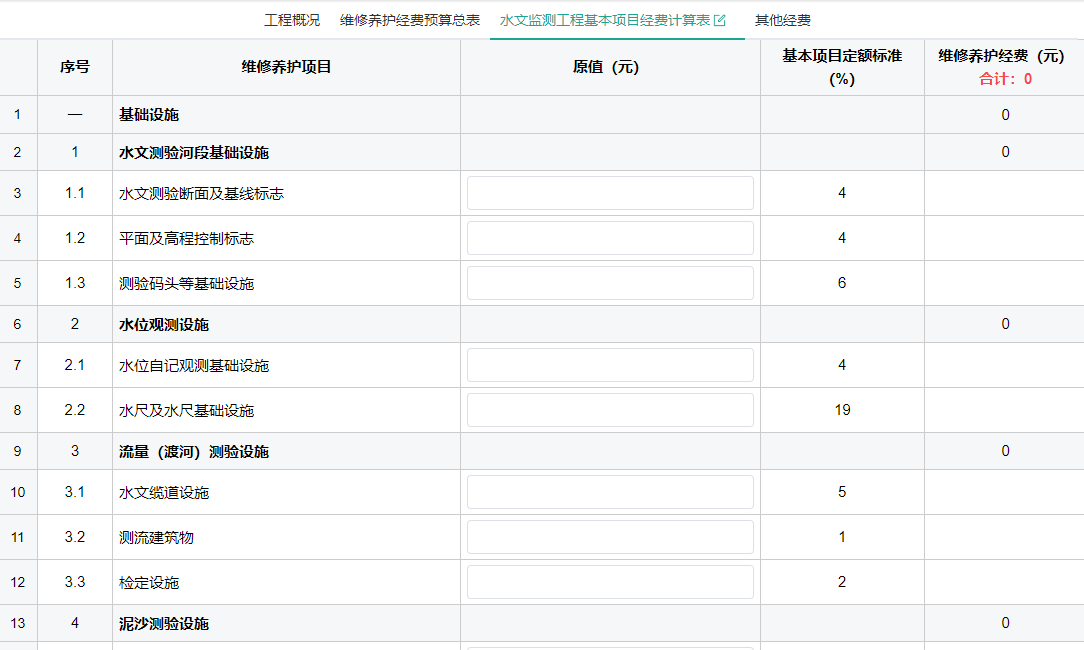This screenshot has height=650, width=1084.
Task: Click the 原值 input for 水文缆道设施
Action: [610, 492]
